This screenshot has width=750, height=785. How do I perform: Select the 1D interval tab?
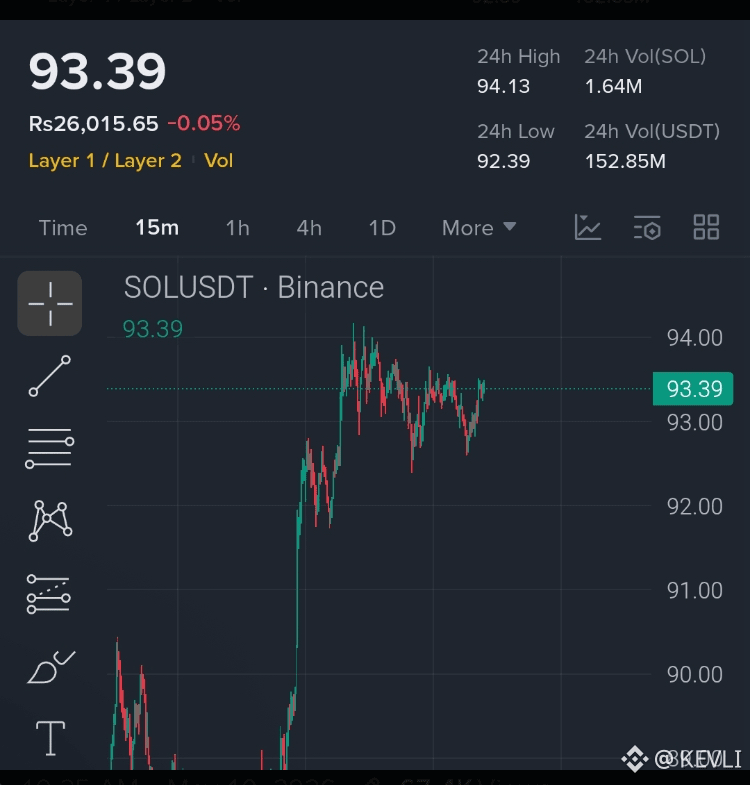coord(382,228)
